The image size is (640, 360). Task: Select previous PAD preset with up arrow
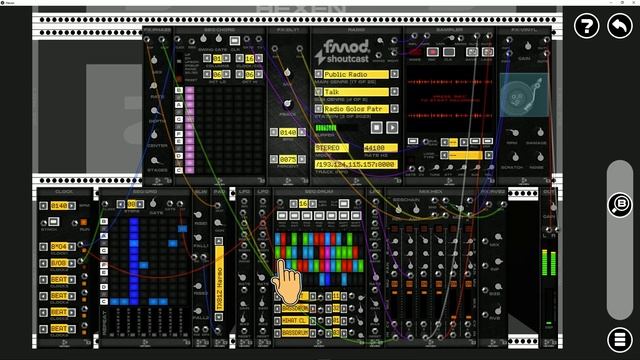tap(219, 241)
